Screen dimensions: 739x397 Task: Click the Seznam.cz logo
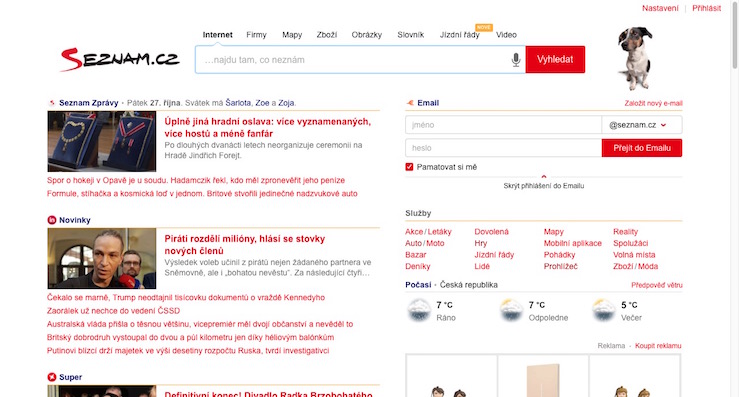tap(120, 59)
